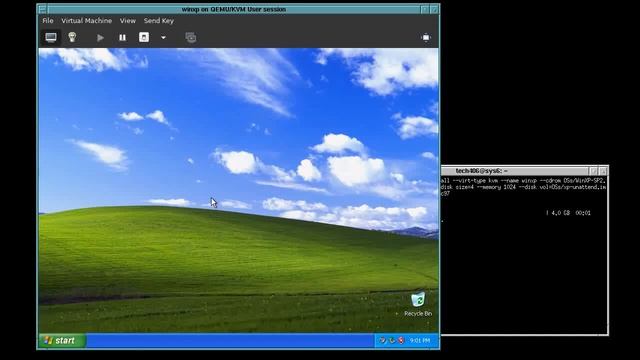Open the Virtual Machine menu

pyautogui.click(x=87, y=20)
